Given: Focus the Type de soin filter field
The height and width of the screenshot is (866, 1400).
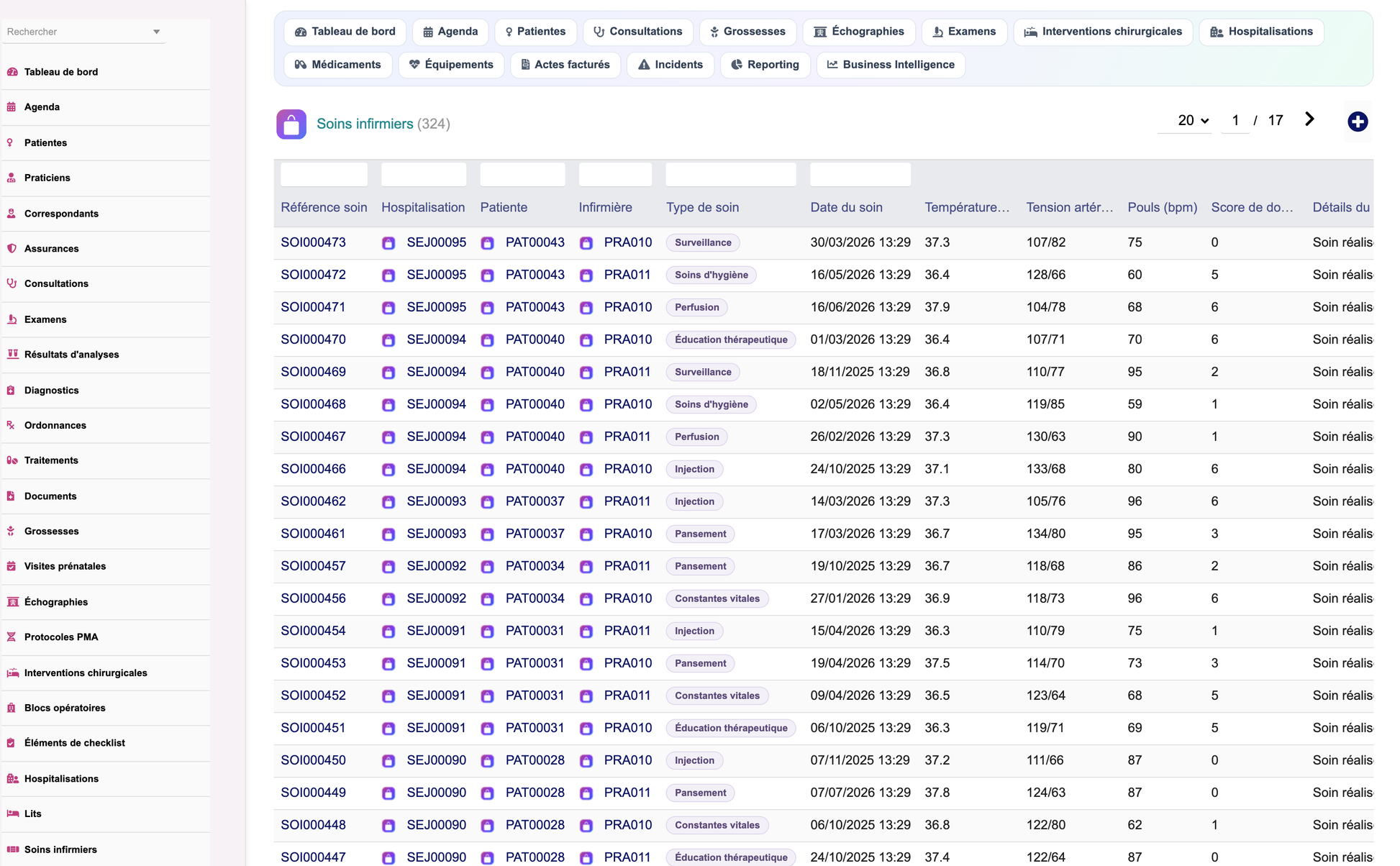Looking at the screenshot, I should tap(731, 175).
